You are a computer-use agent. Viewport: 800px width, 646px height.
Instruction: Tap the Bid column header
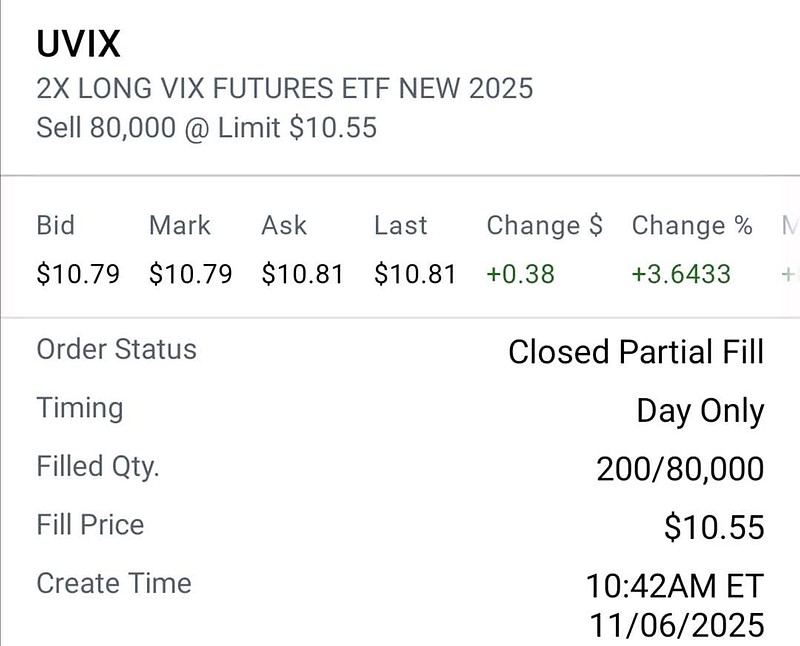click(55, 226)
